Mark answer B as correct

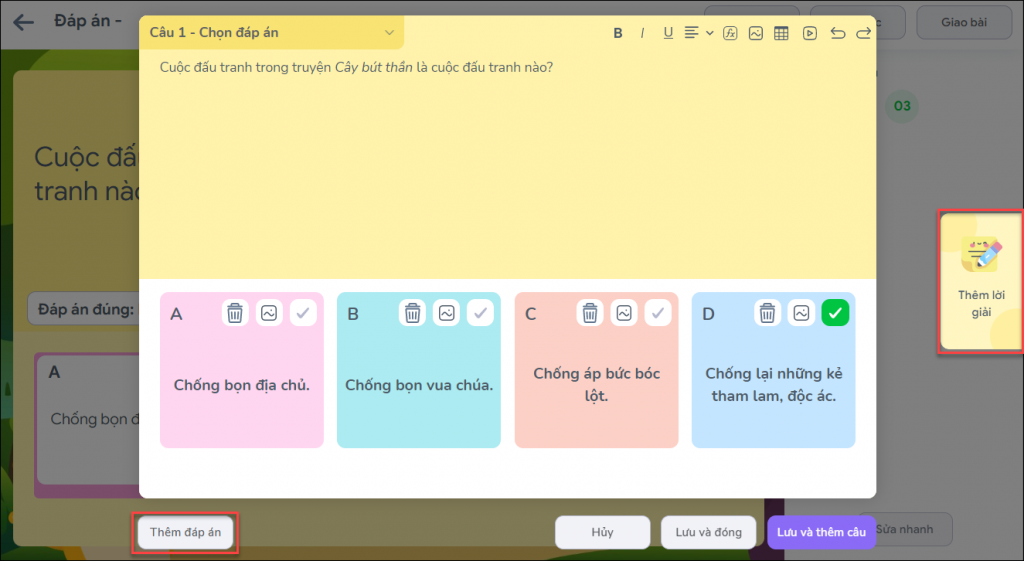point(481,313)
